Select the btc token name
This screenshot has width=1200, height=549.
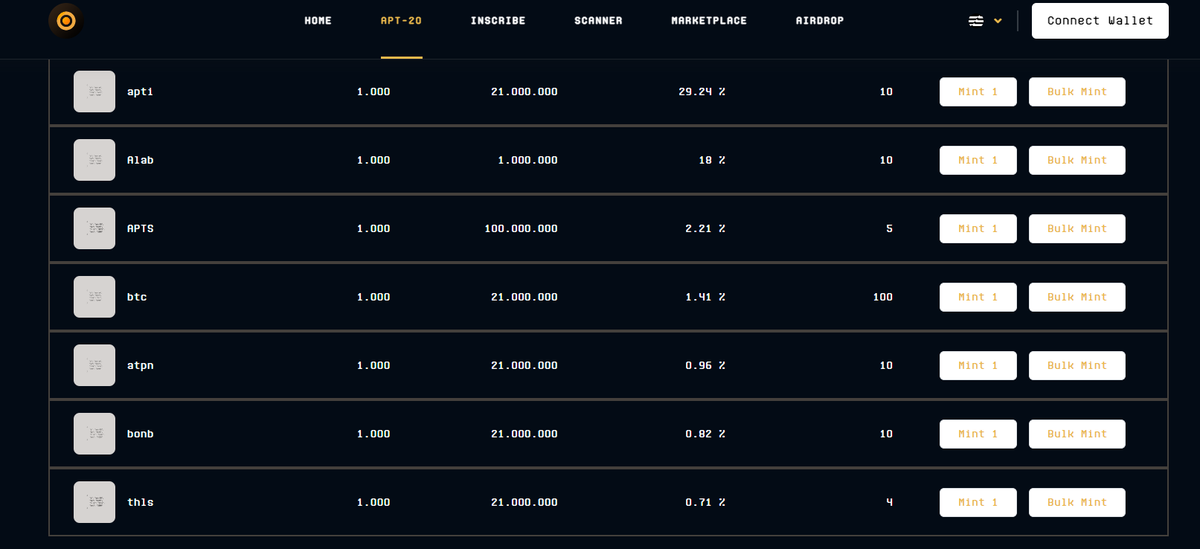coord(137,297)
